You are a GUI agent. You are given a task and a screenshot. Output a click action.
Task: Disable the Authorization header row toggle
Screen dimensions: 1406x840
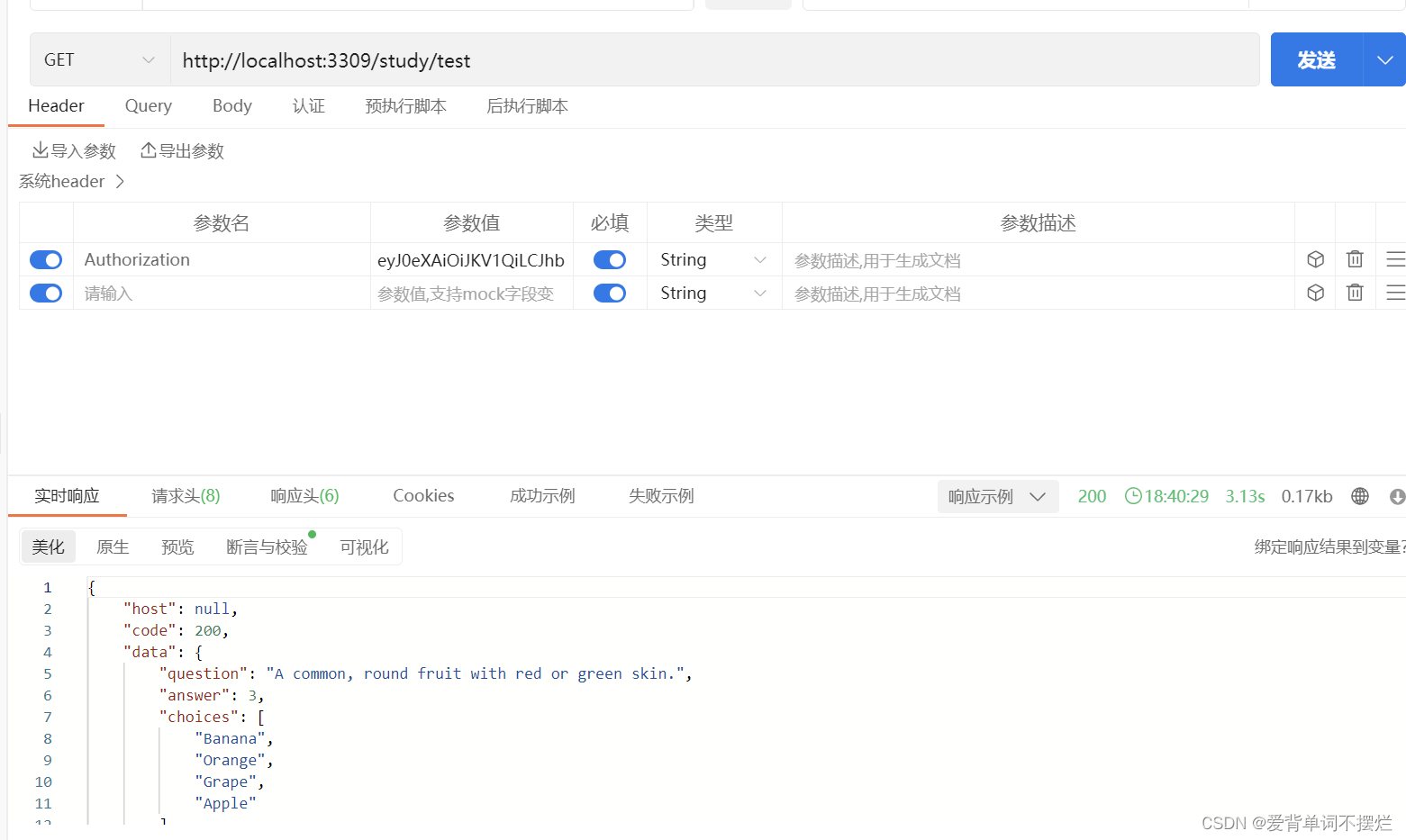click(46, 259)
